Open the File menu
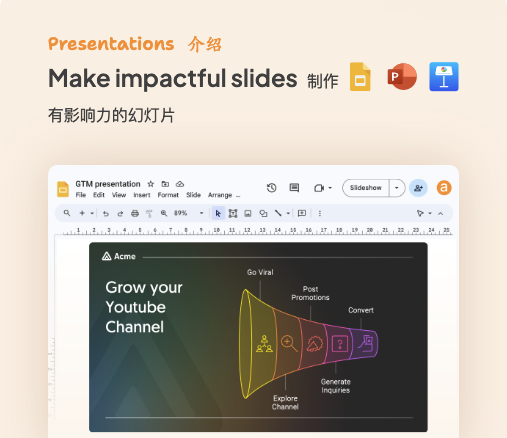 pyautogui.click(x=81, y=195)
